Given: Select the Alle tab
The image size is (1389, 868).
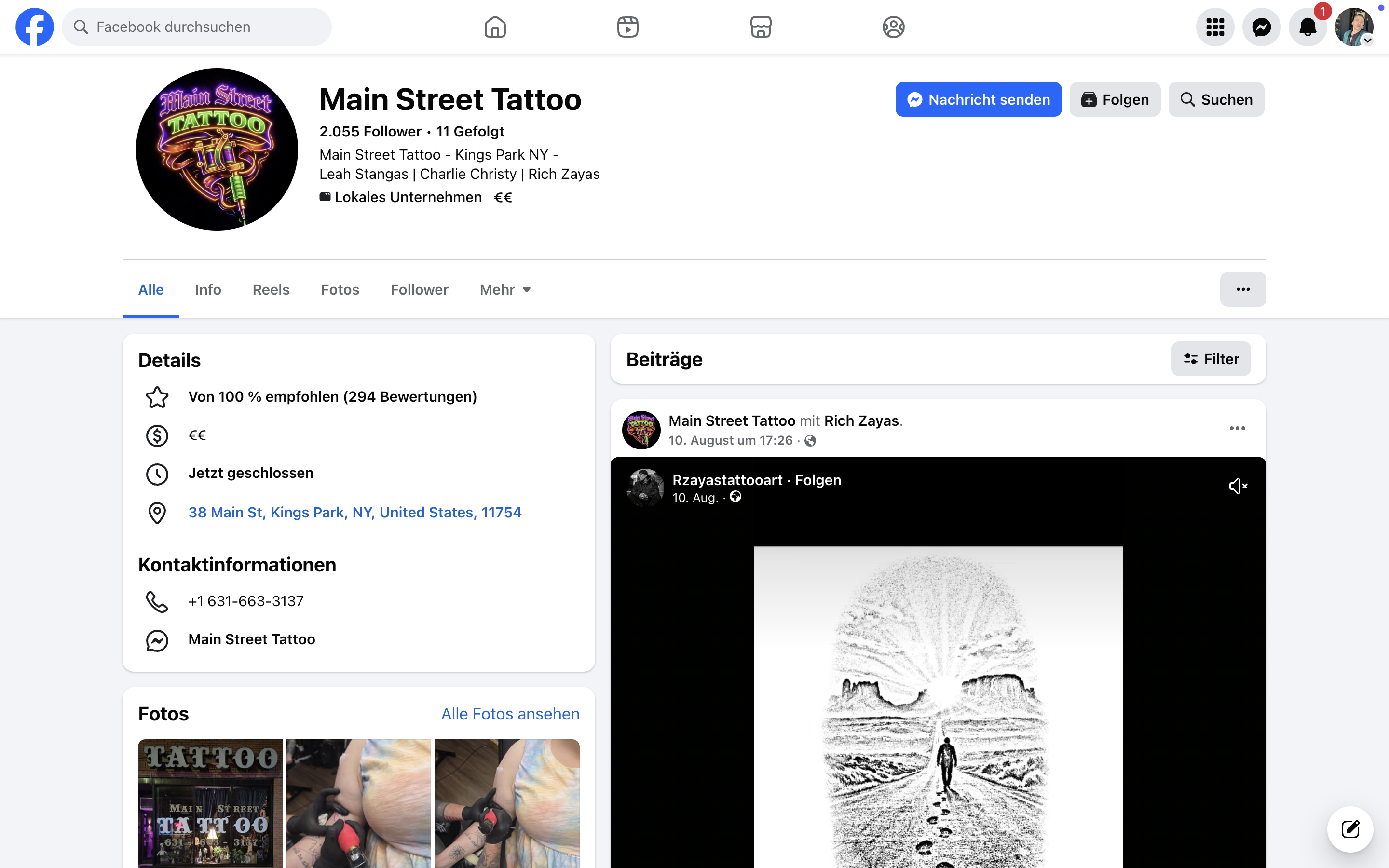Looking at the screenshot, I should [151, 289].
